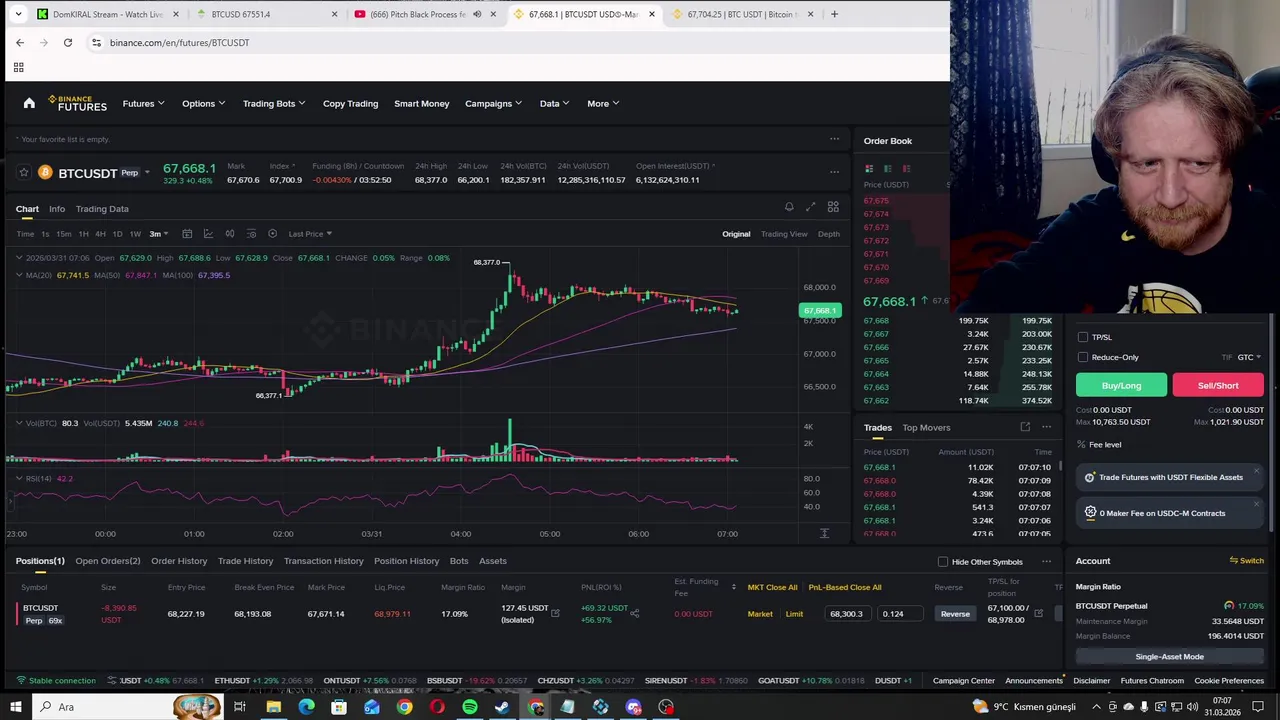Pop out the Trades panel
Image resolution: width=1280 pixels, height=720 pixels.
(1025, 427)
